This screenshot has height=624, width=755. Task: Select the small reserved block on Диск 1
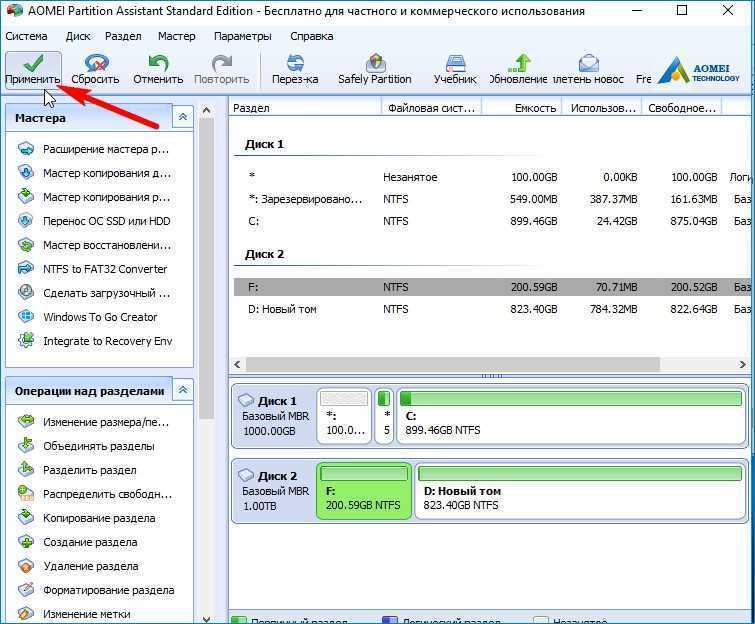[384, 416]
